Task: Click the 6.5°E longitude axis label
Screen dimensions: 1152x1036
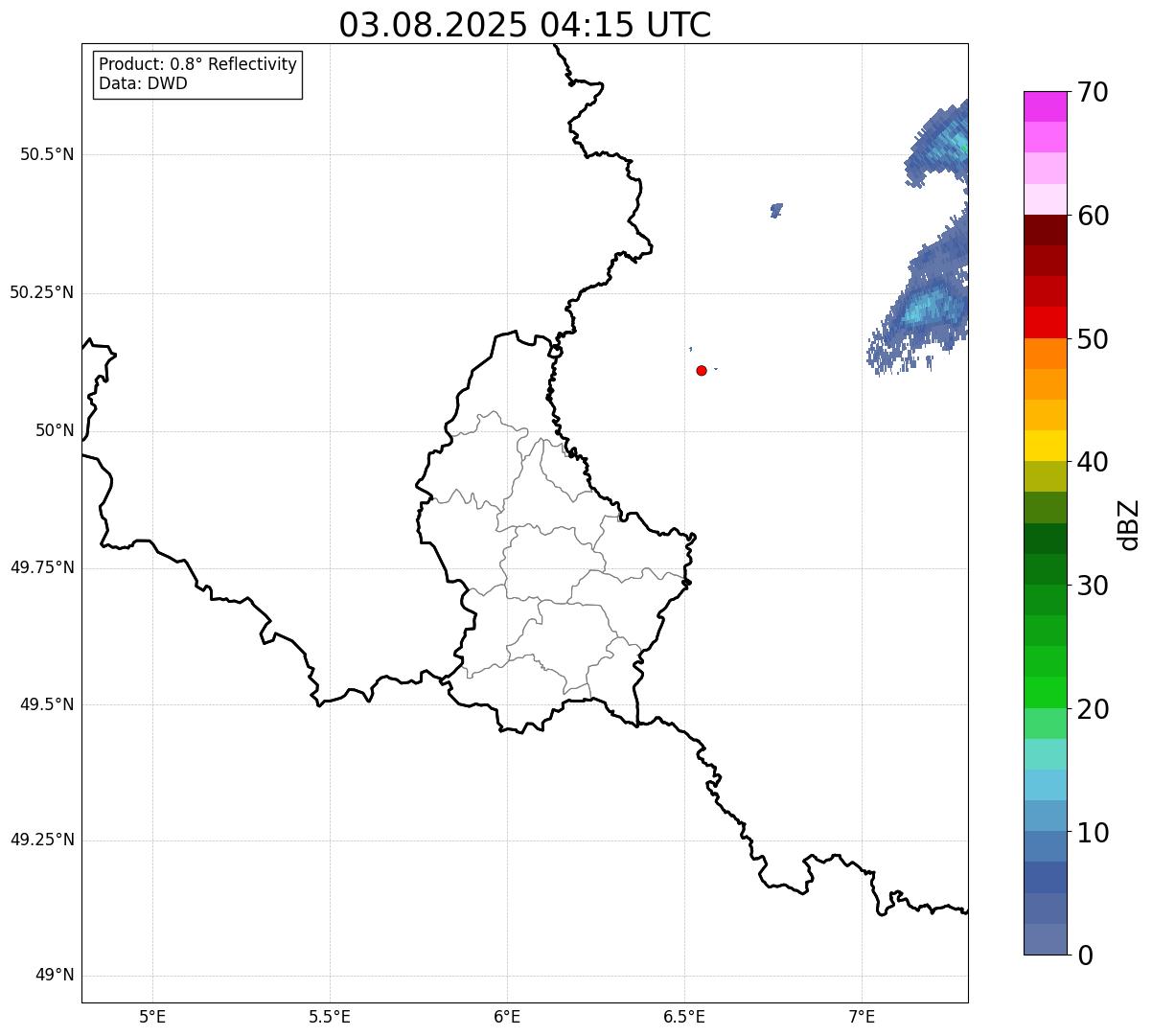Action: [x=684, y=1017]
